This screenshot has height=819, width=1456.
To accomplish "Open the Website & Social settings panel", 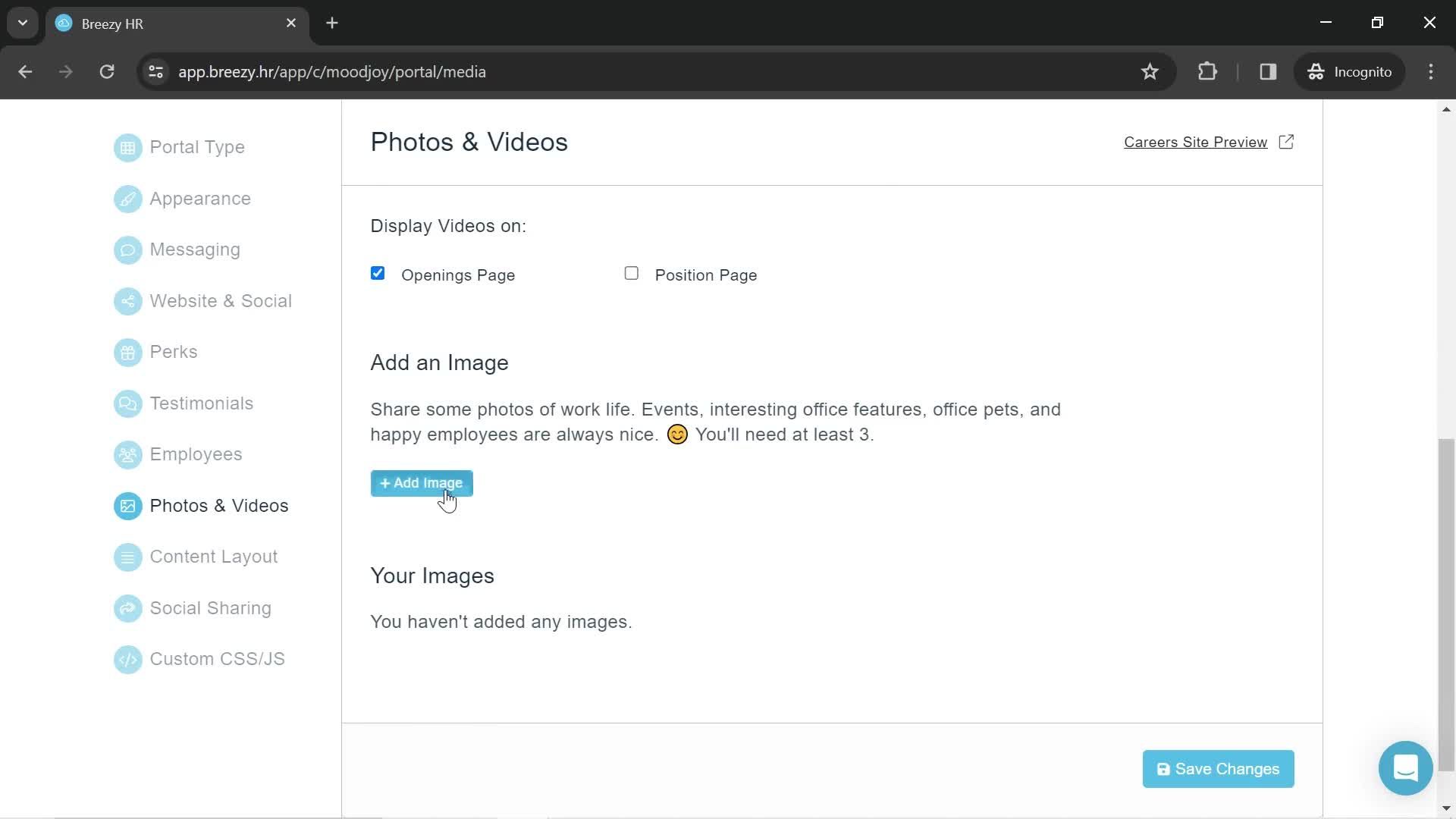I will [x=221, y=301].
